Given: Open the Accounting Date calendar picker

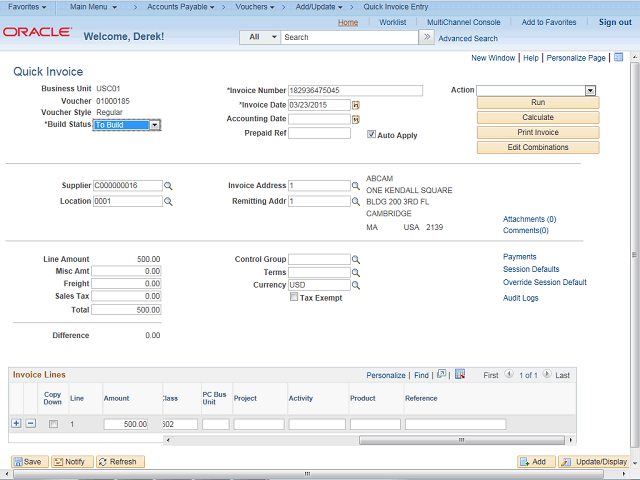Looking at the screenshot, I should coord(355,119).
